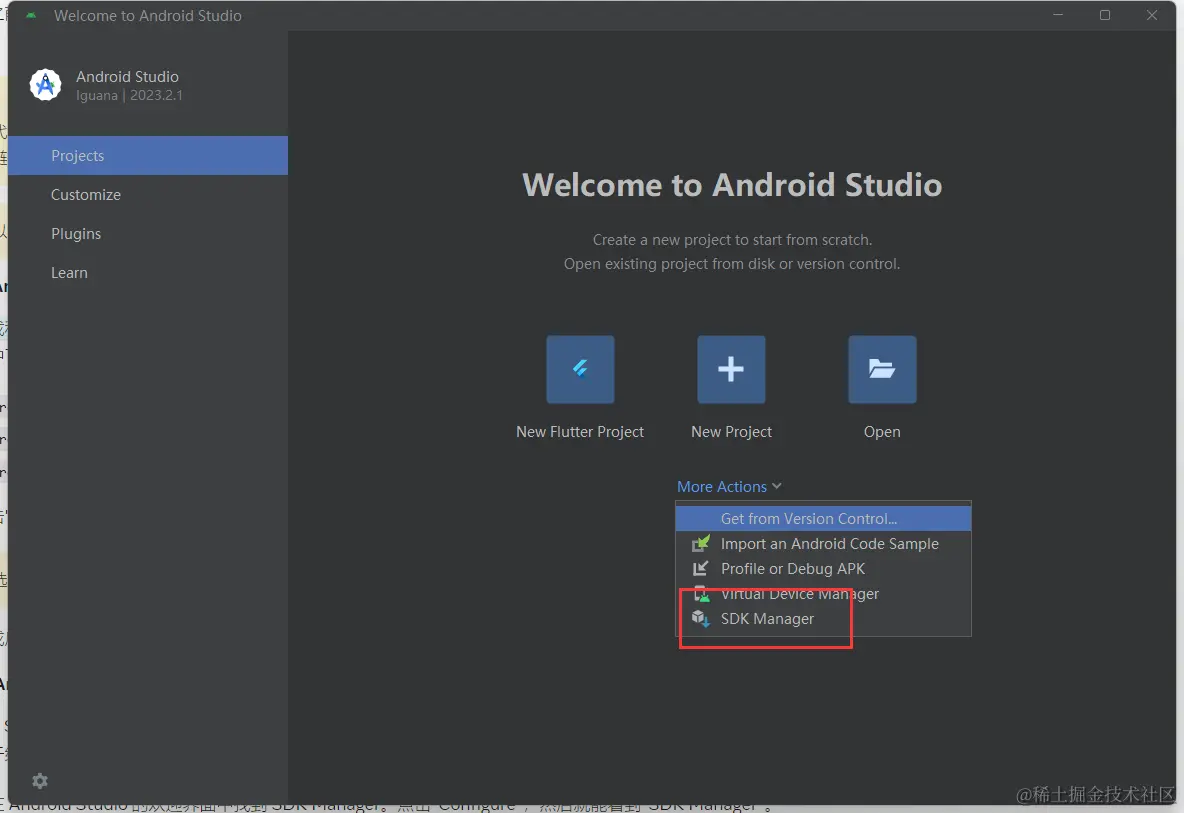Select Get from Version Control menu item
The height and width of the screenshot is (813, 1184).
823,519
